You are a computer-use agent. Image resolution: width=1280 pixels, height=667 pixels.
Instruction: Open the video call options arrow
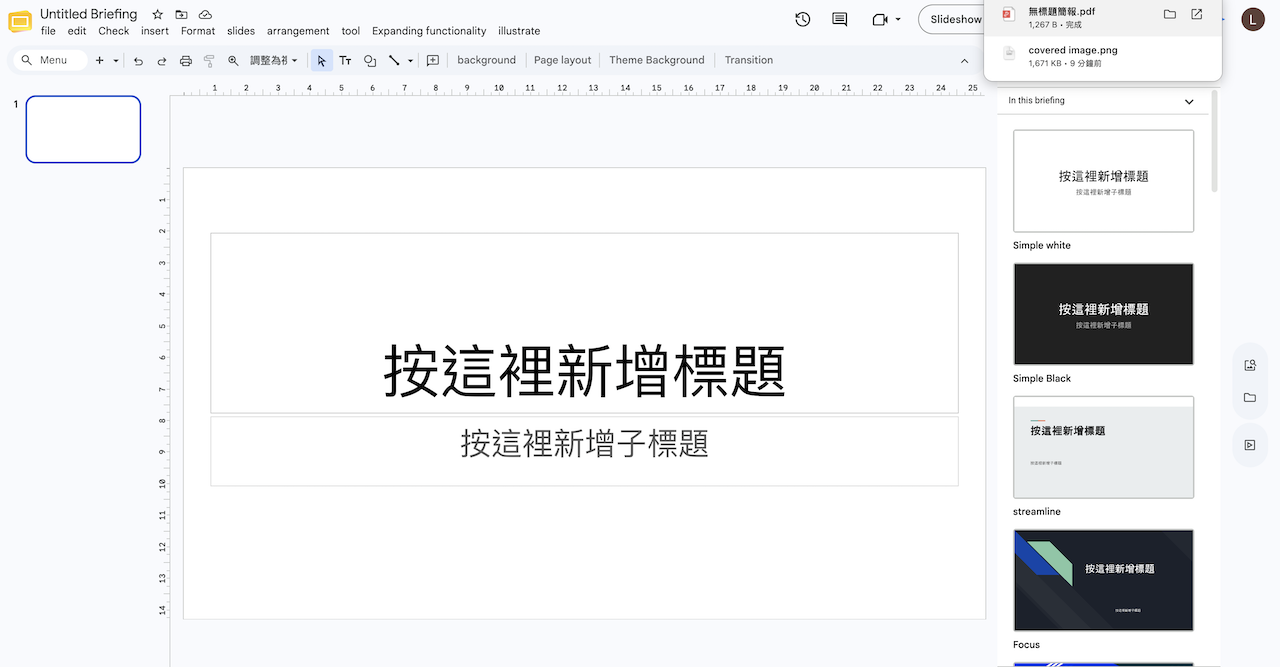(898, 19)
